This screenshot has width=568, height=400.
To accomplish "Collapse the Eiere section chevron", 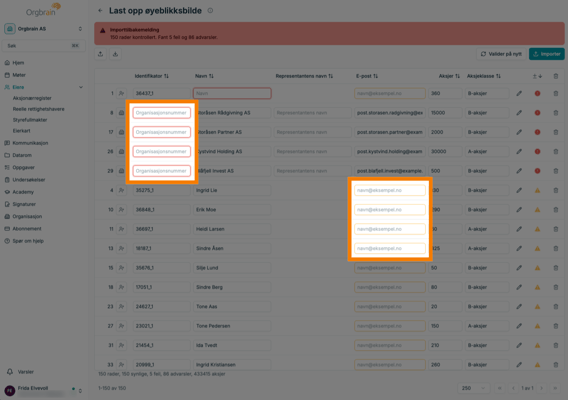I will click(81, 87).
